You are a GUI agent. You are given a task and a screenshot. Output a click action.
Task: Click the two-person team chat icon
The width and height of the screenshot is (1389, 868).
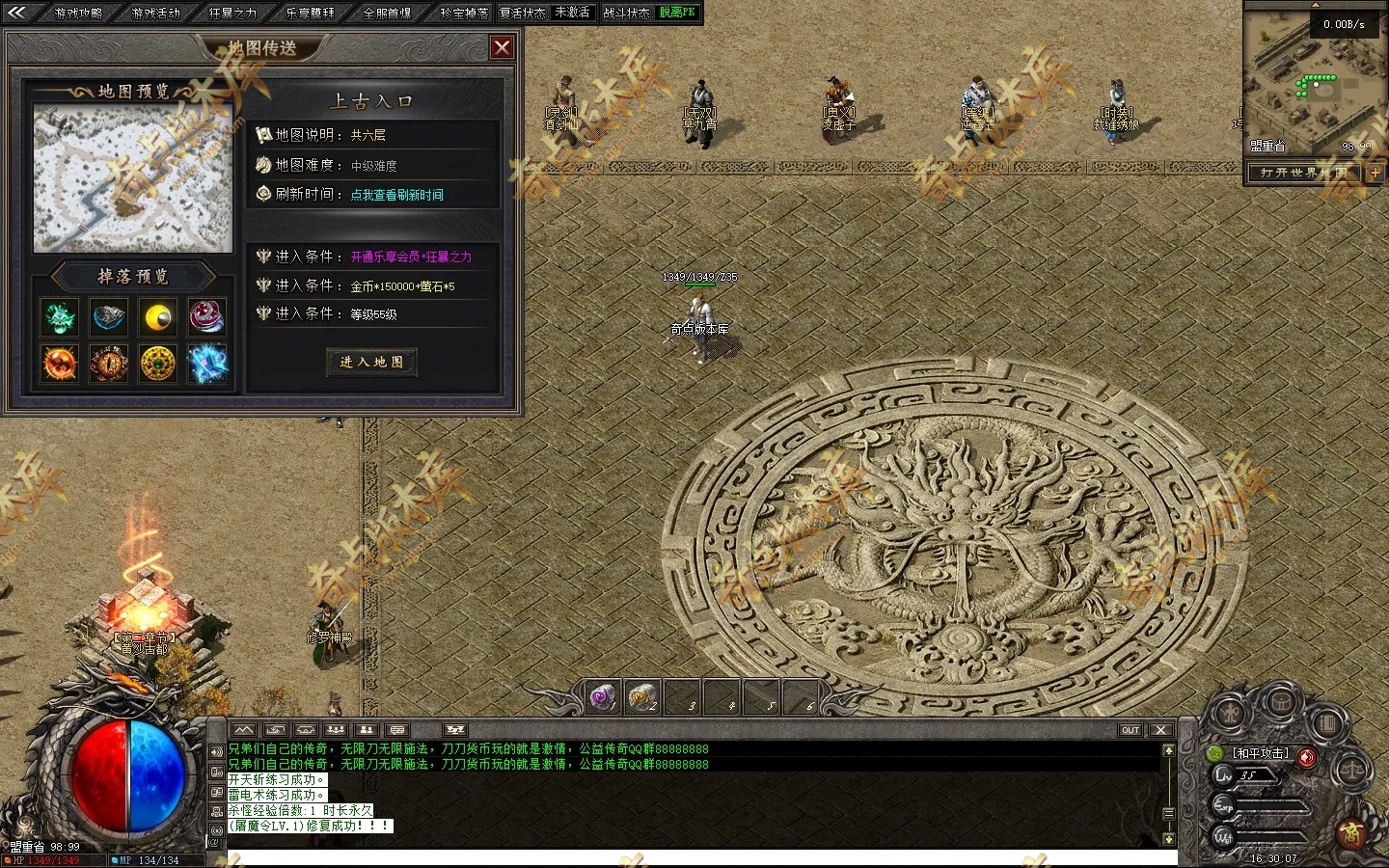point(367,730)
